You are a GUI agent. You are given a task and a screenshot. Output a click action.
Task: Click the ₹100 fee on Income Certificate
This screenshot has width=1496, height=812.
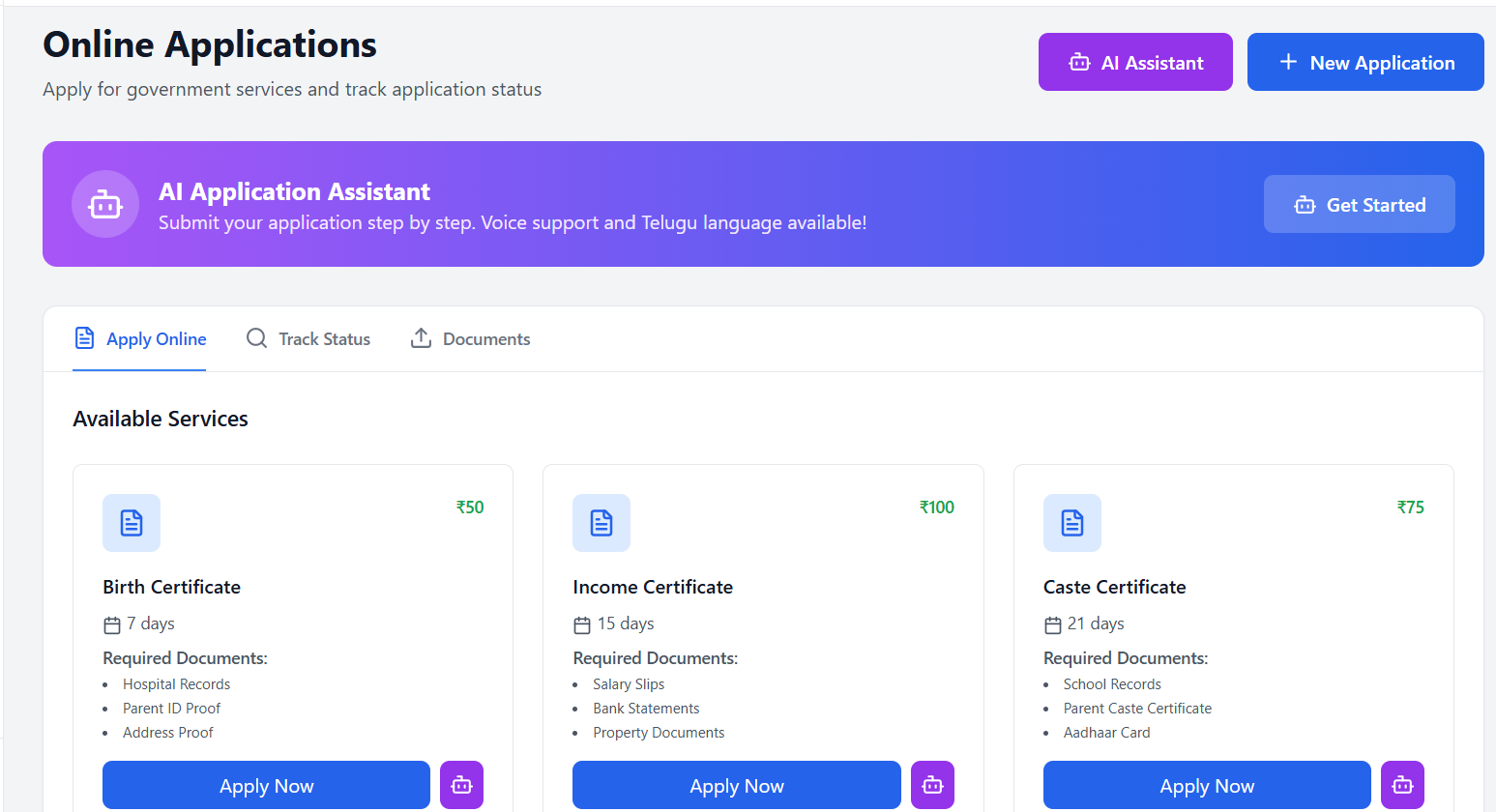click(x=937, y=507)
